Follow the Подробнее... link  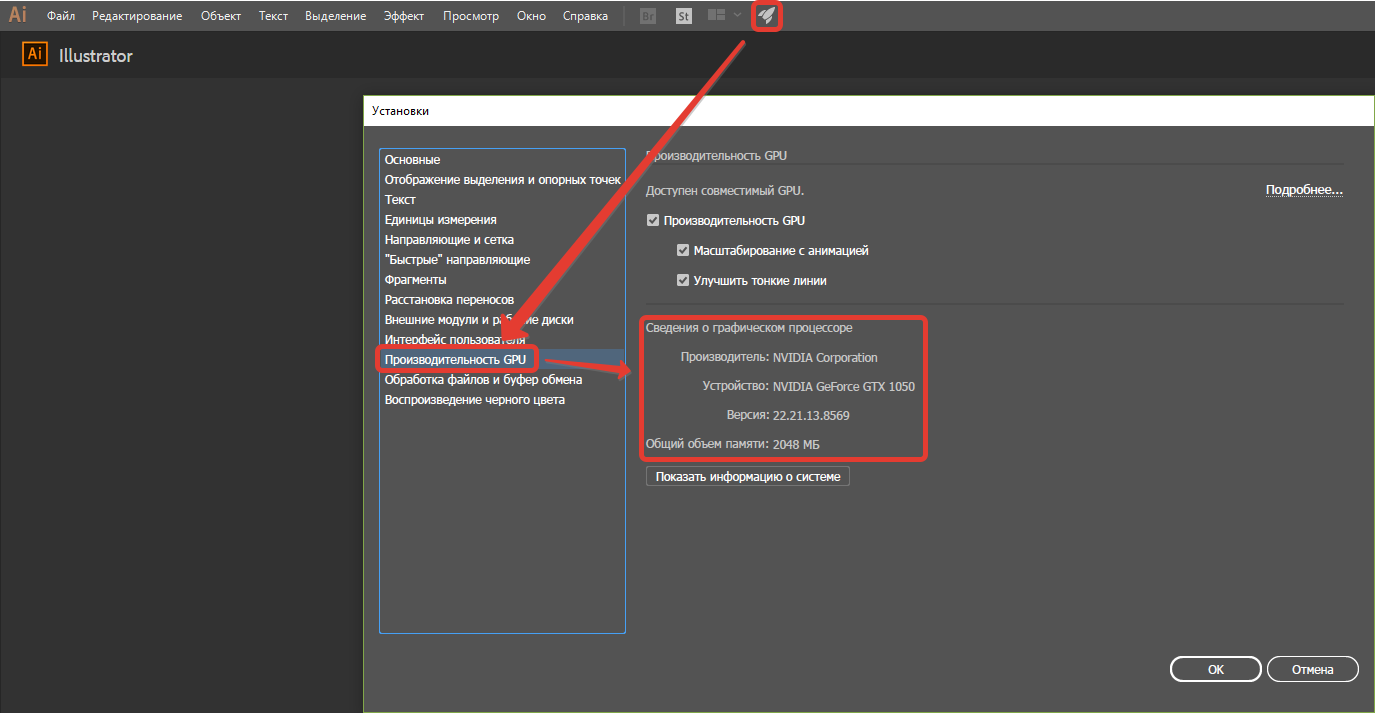1304,190
